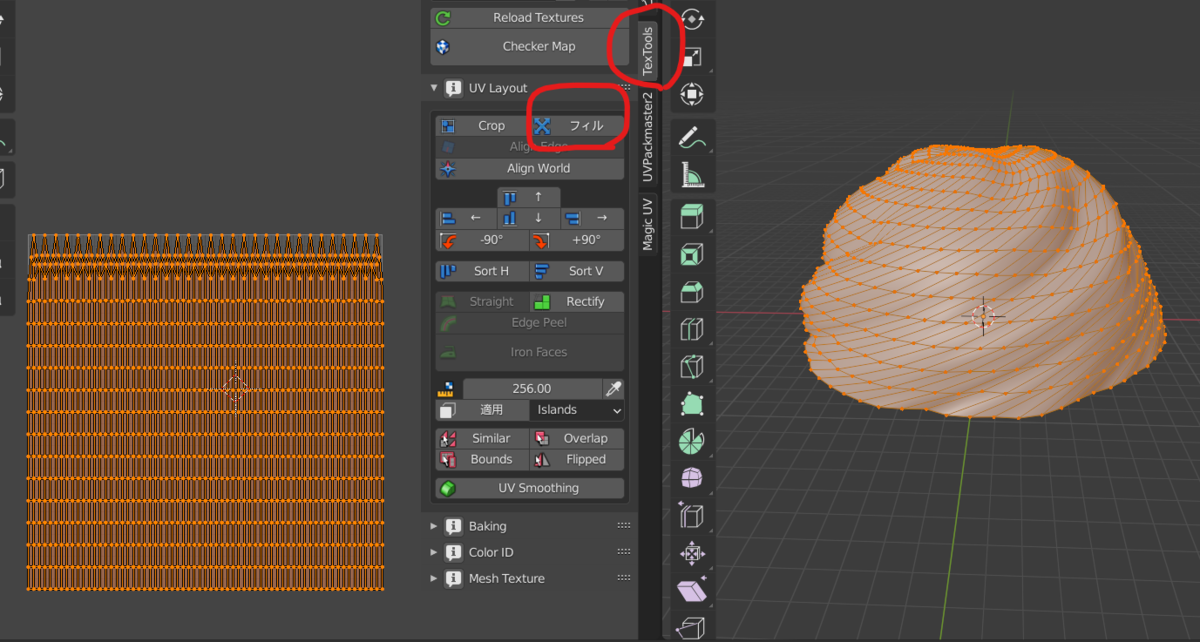1200x642 pixels.
Task: Grab the Mesh Texture panel drag handle
Action: pos(624,578)
